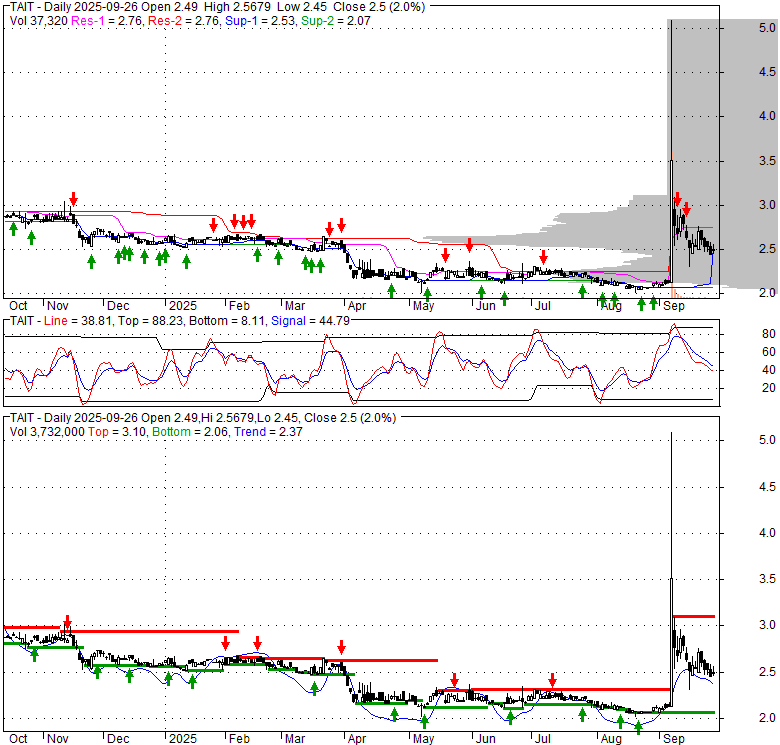Image resolution: width=780 pixels, height=745 pixels.
Task: Click the Signal = 44.79 oscillator label
Action: click(x=310, y=321)
